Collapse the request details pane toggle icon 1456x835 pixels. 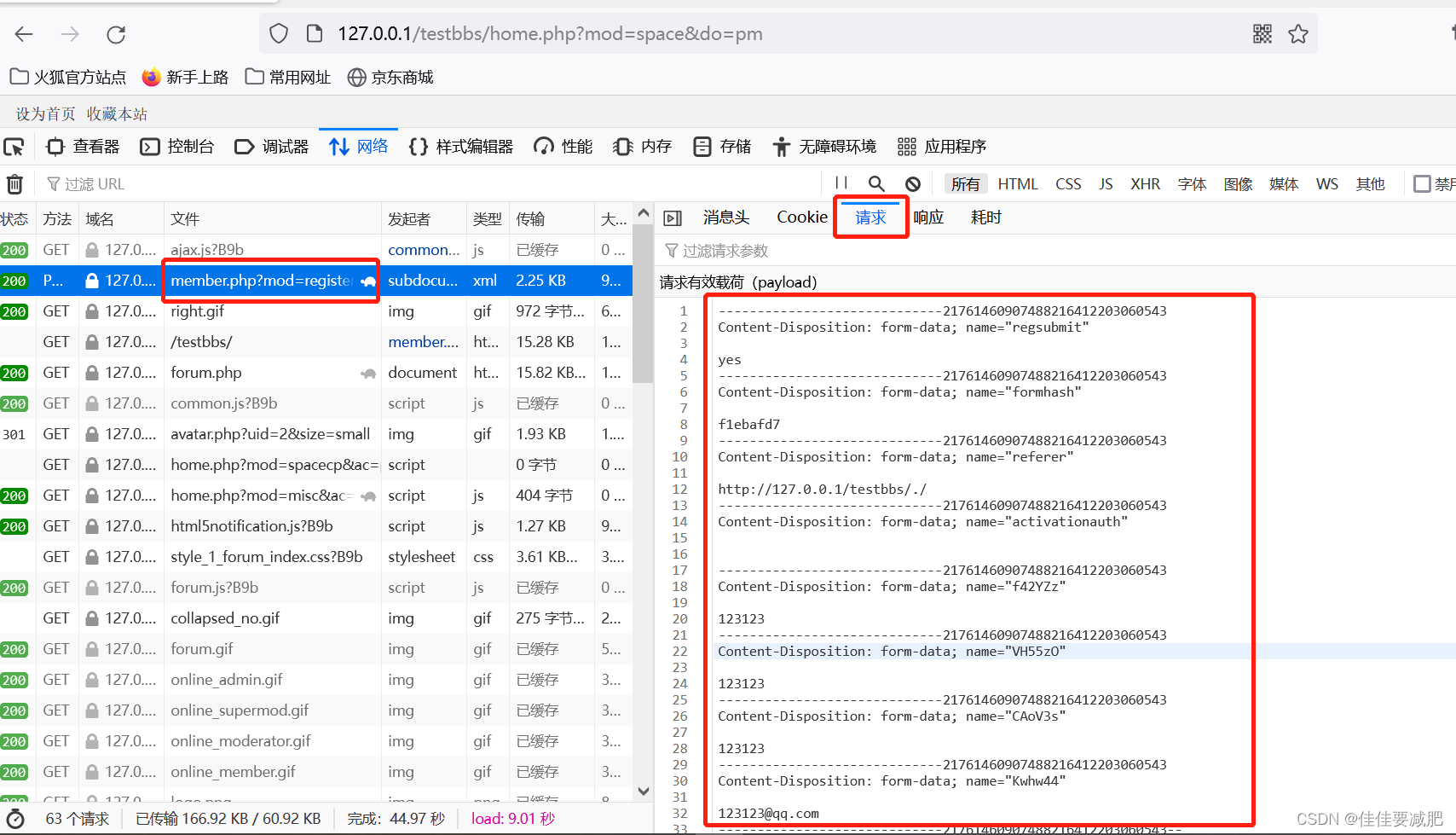click(x=673, y=217)
